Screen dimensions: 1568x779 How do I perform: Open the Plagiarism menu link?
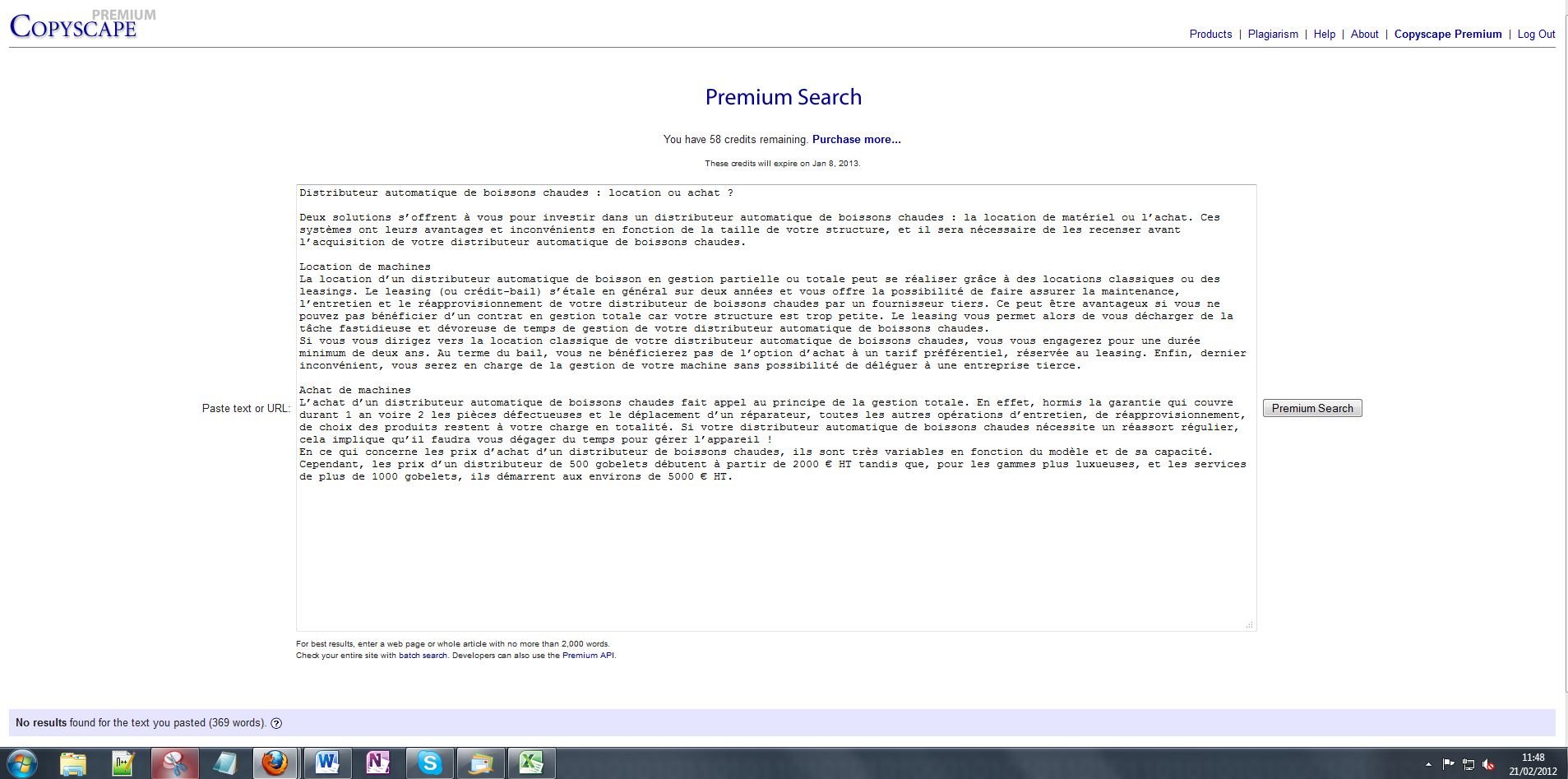pos(1273,35)
